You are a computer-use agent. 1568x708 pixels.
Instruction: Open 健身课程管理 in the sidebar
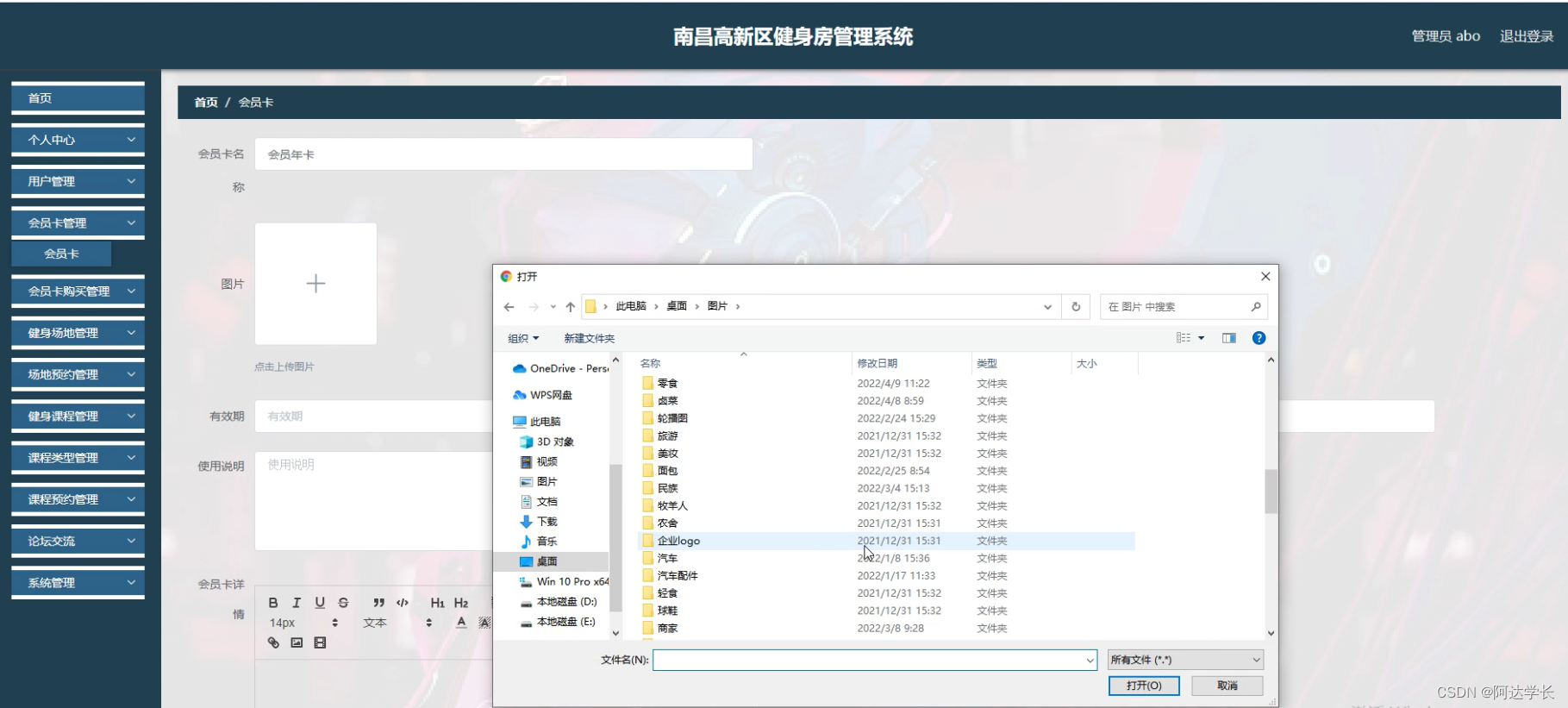pos(78,416)
